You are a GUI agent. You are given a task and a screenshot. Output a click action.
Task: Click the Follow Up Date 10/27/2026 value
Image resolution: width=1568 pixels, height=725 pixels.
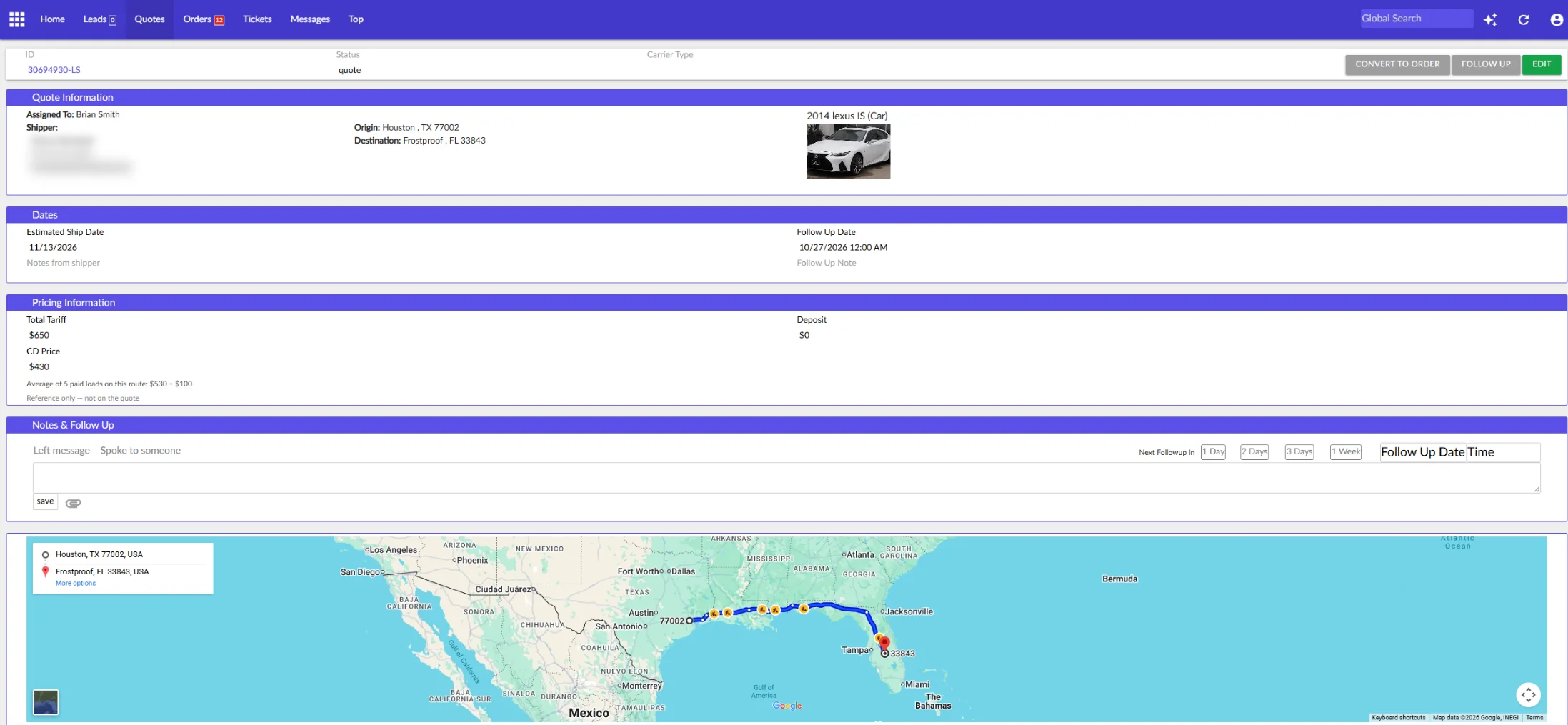pyautogui.click(x=843, y=248)
